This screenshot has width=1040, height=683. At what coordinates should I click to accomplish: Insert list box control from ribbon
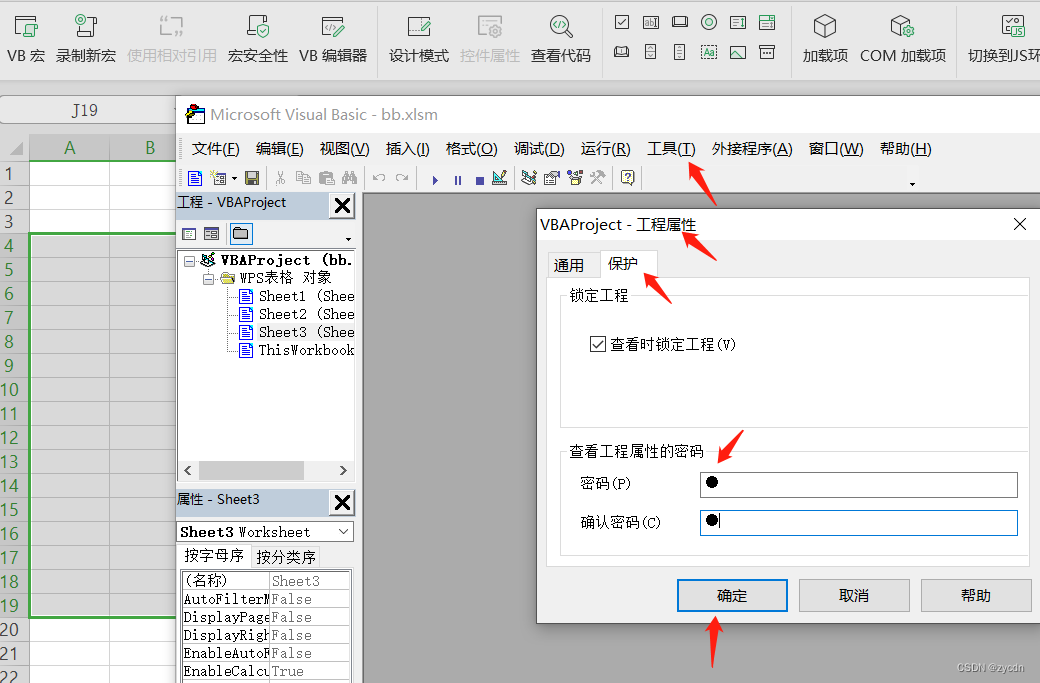[x=738, y=23]
